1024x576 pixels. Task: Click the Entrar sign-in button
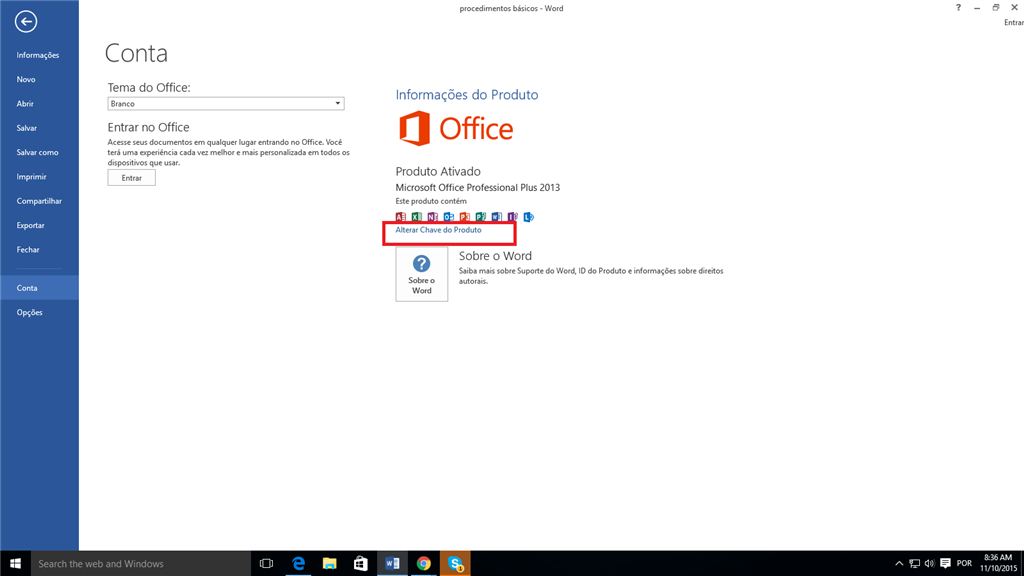coord(131,178)
